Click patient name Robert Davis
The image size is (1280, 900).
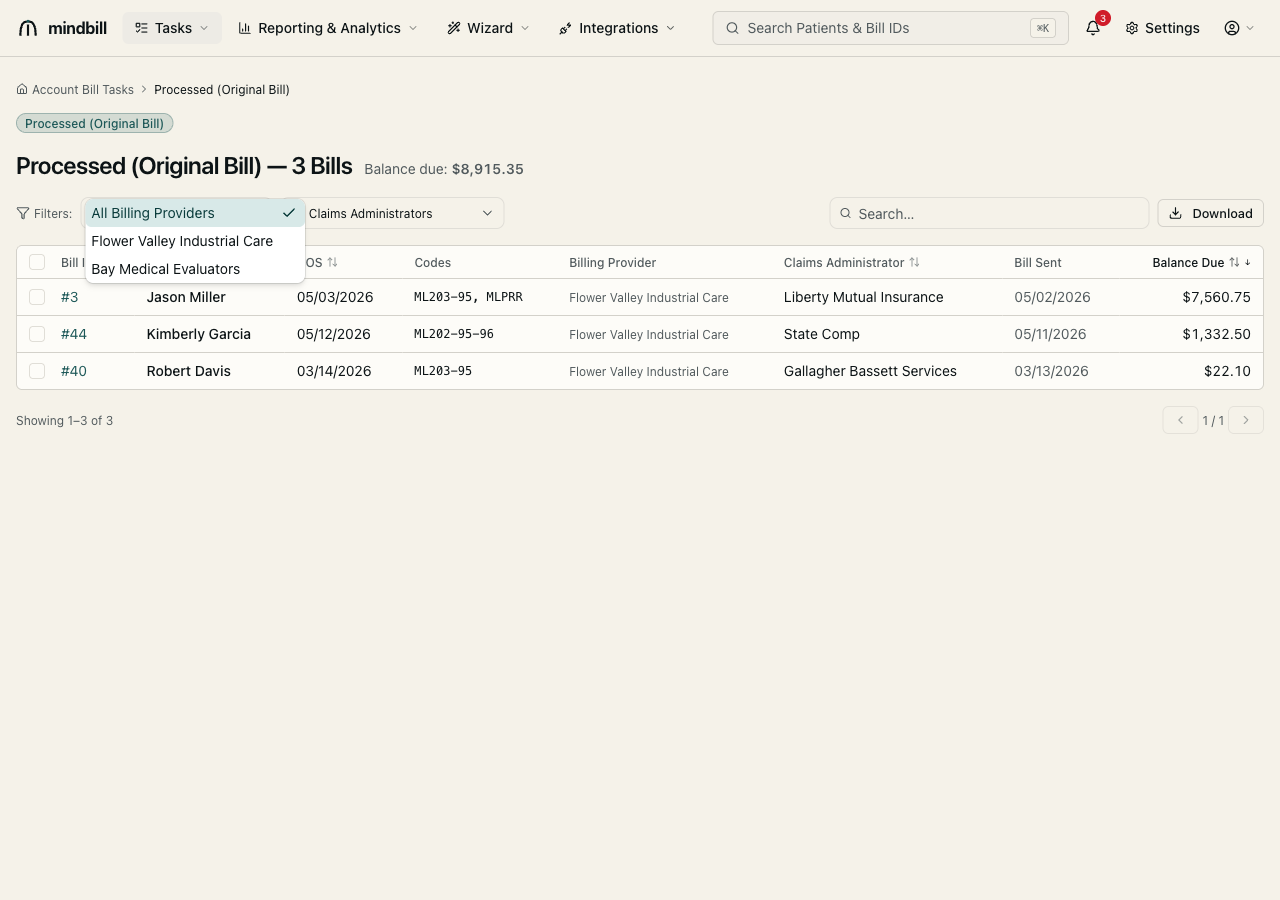pyautogui.click(x=189, y=371)
